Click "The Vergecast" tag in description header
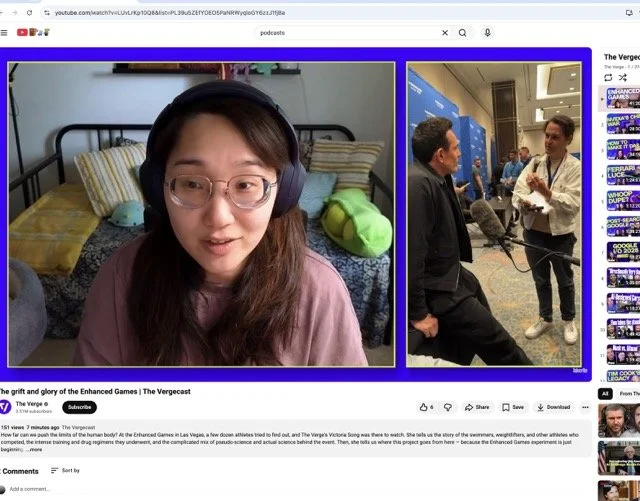 pos(78,428)
